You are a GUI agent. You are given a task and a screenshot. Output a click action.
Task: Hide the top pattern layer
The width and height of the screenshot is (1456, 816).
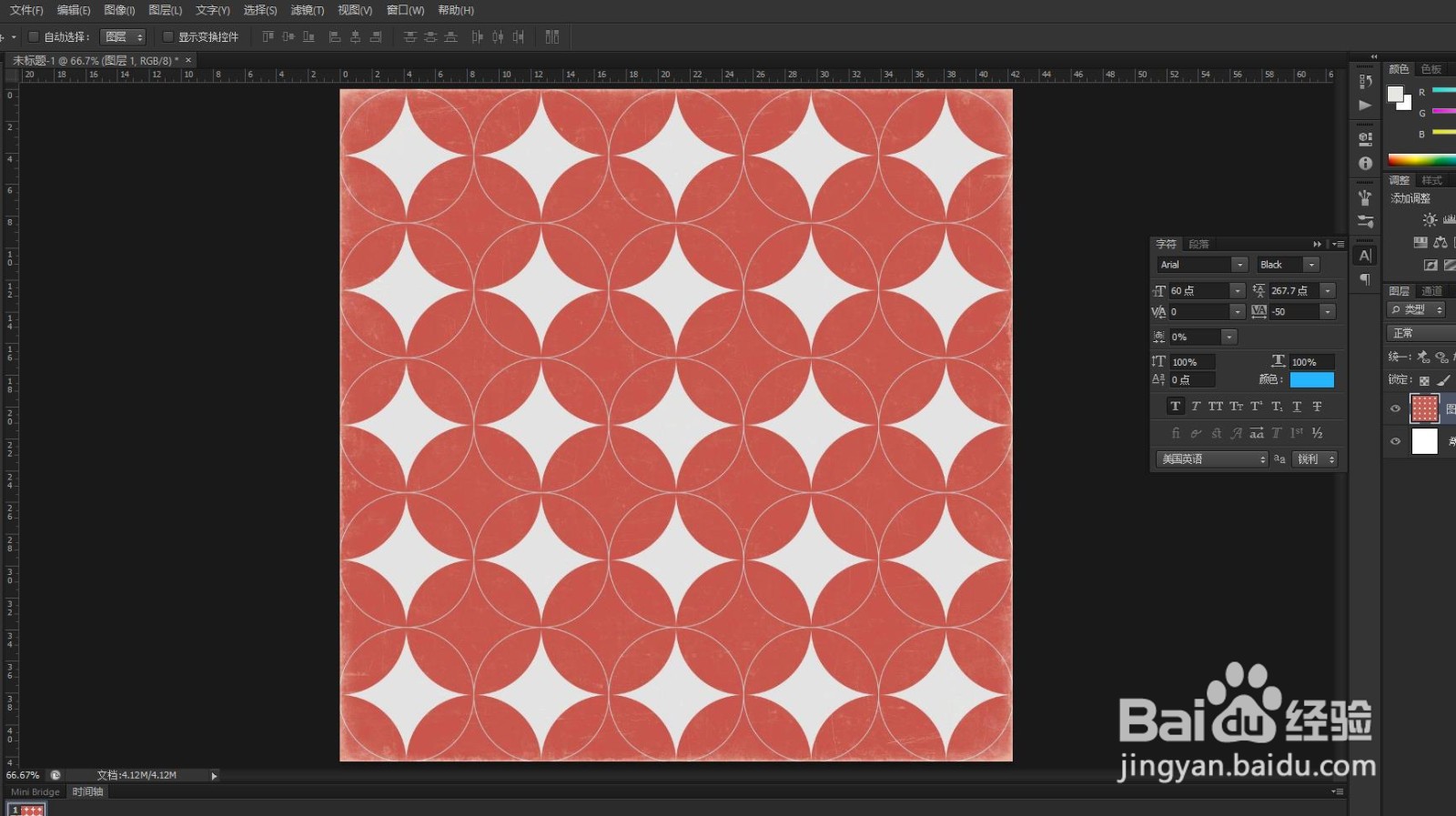1395,408
